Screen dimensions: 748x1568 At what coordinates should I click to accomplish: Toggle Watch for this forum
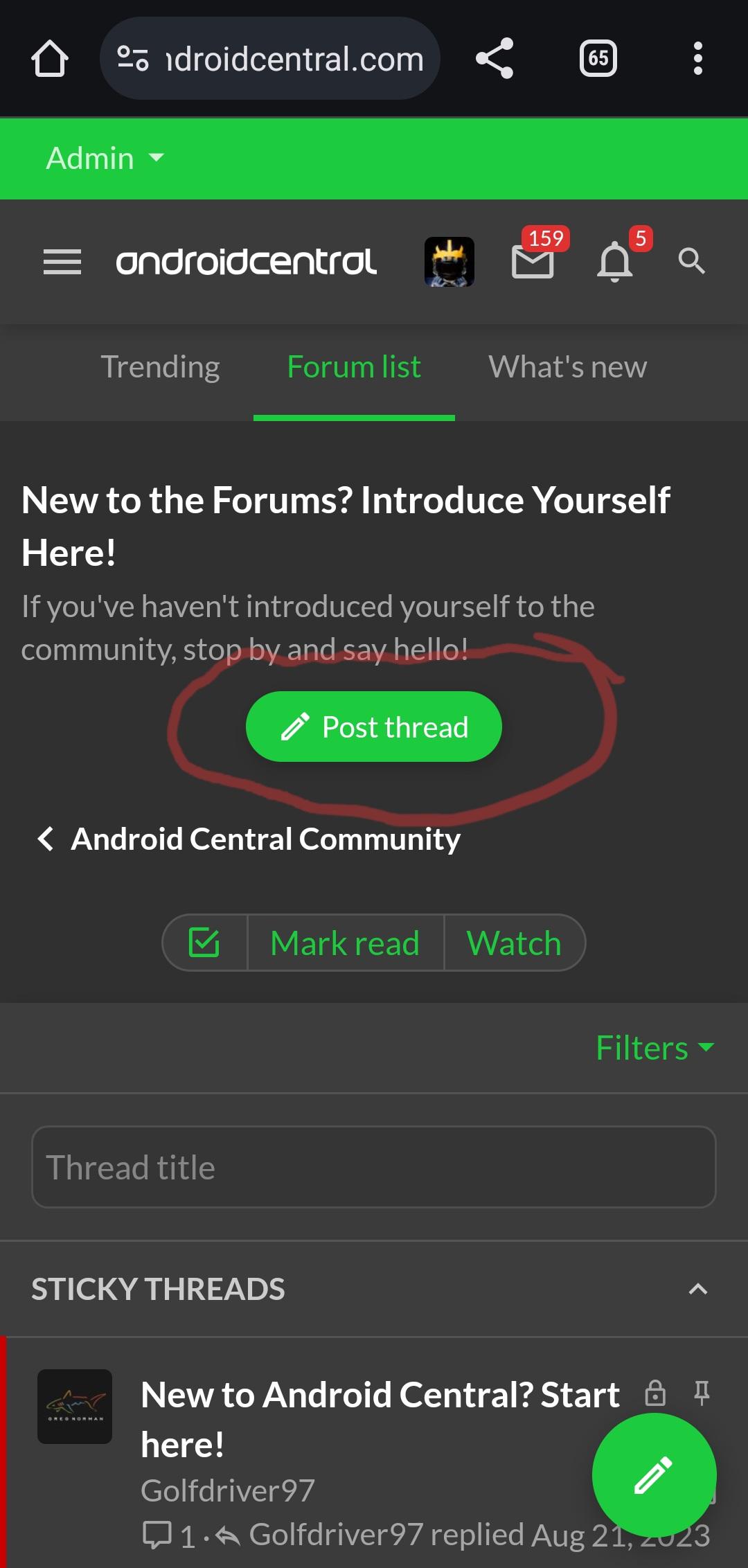514,943
